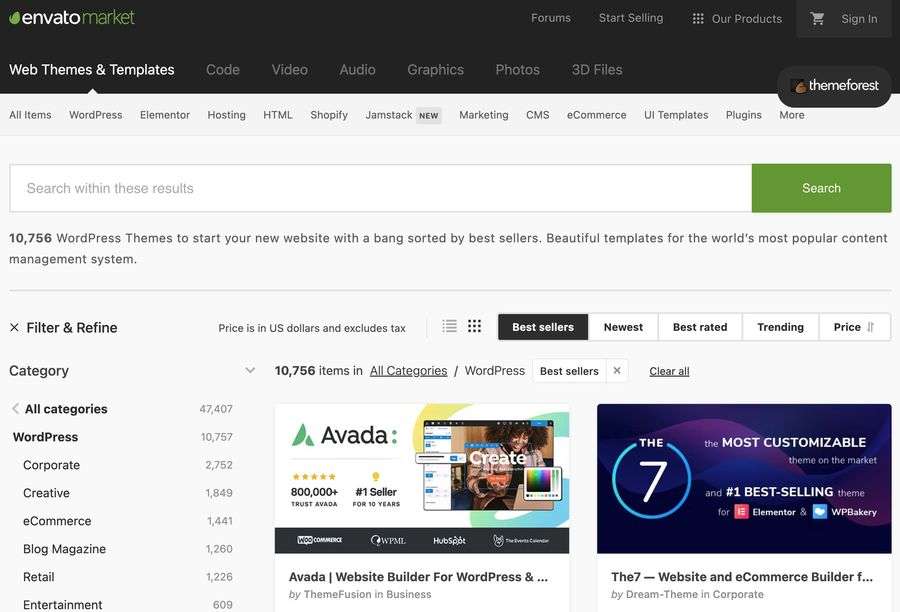Sort results by Best rated

(700, 327)
